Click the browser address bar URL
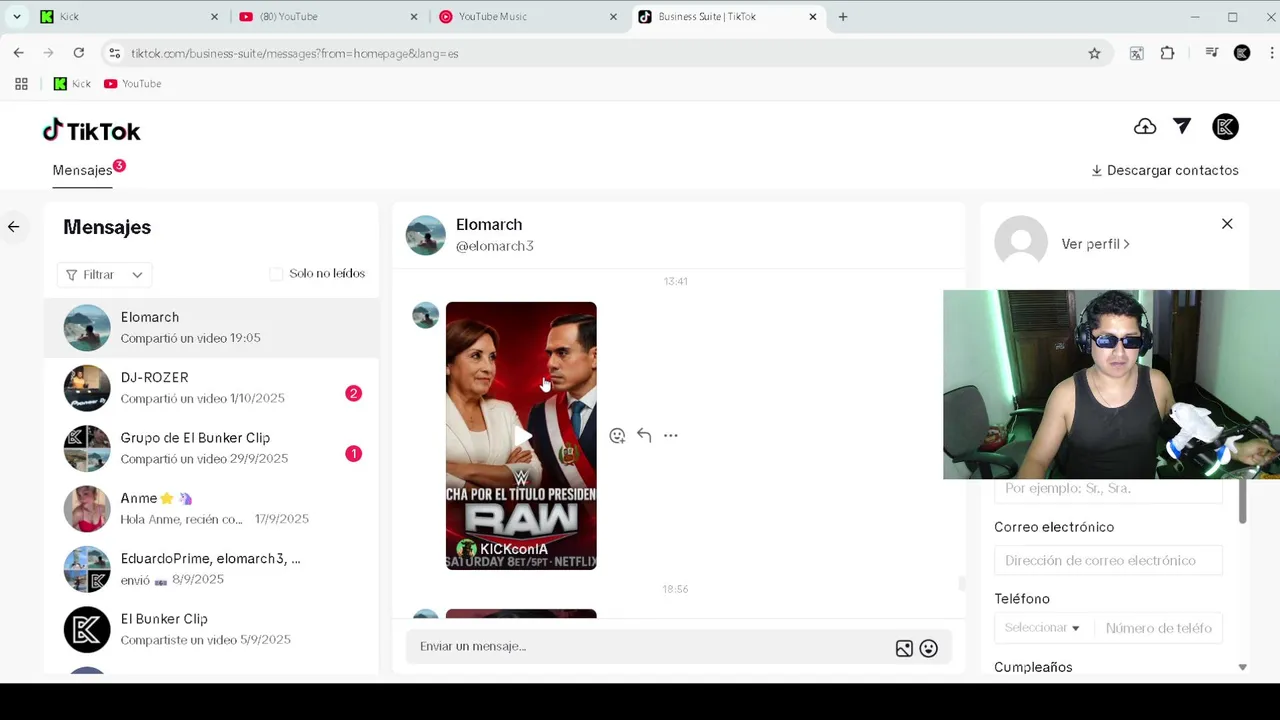1280x720 pixels. click(x=295, y=53)
